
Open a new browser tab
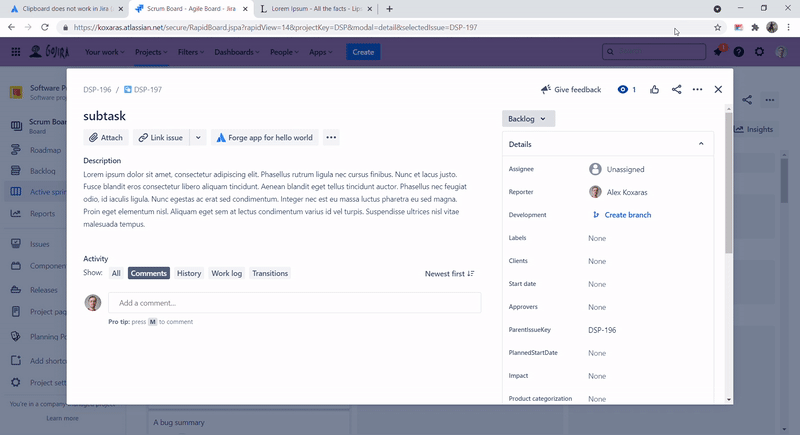tap(389, 9)
